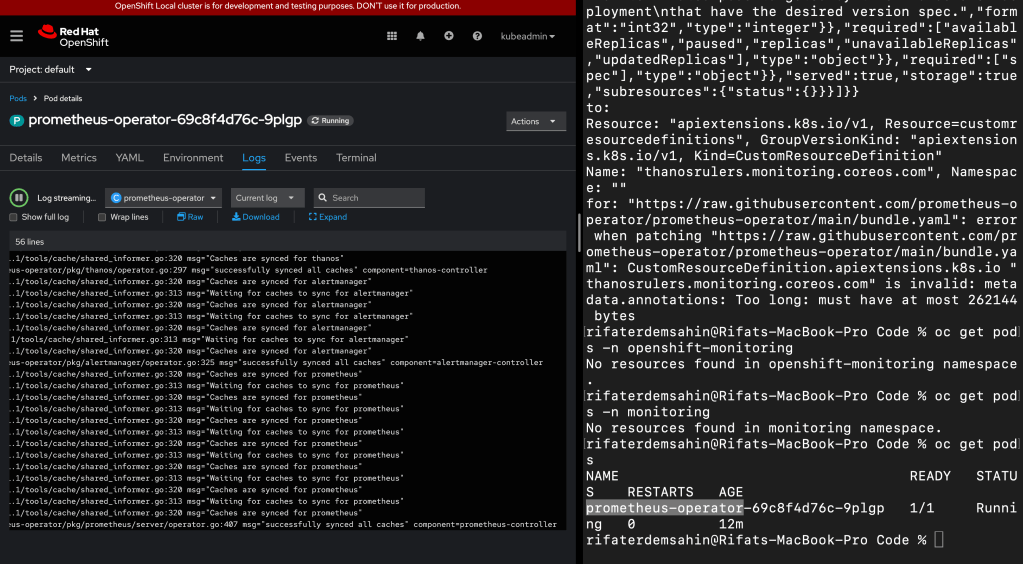Screen dimensions: 1023x564
Task: Click the Pod details breadcrumb text
Action: click(63, 98)
